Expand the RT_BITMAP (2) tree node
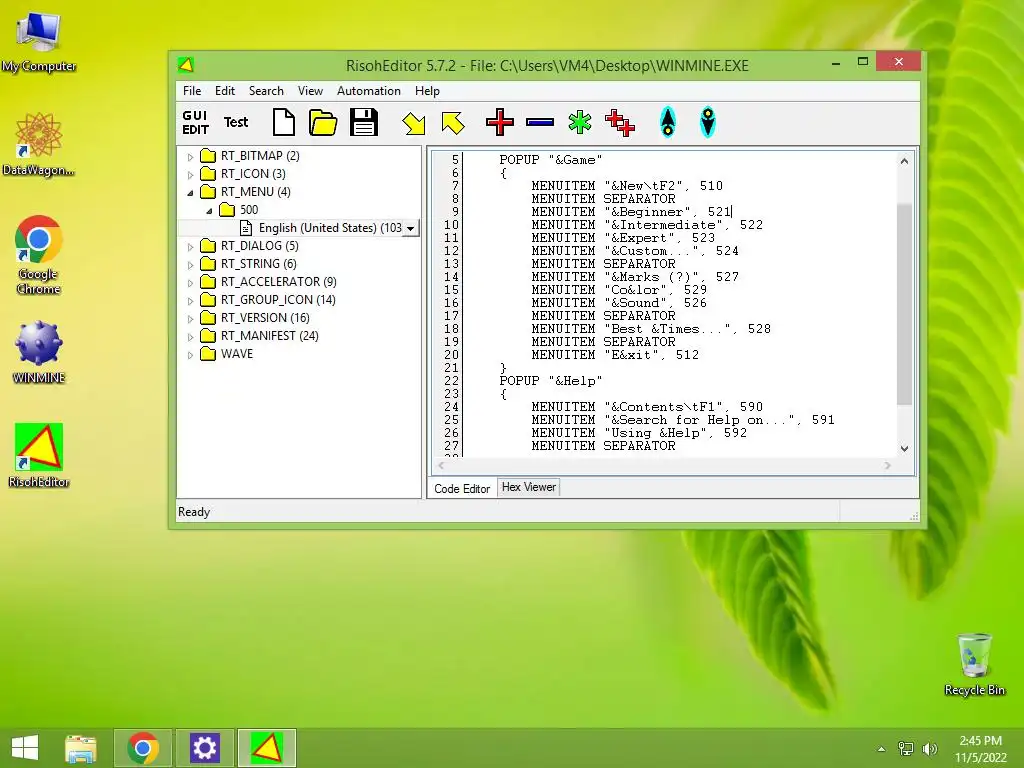 190,157
